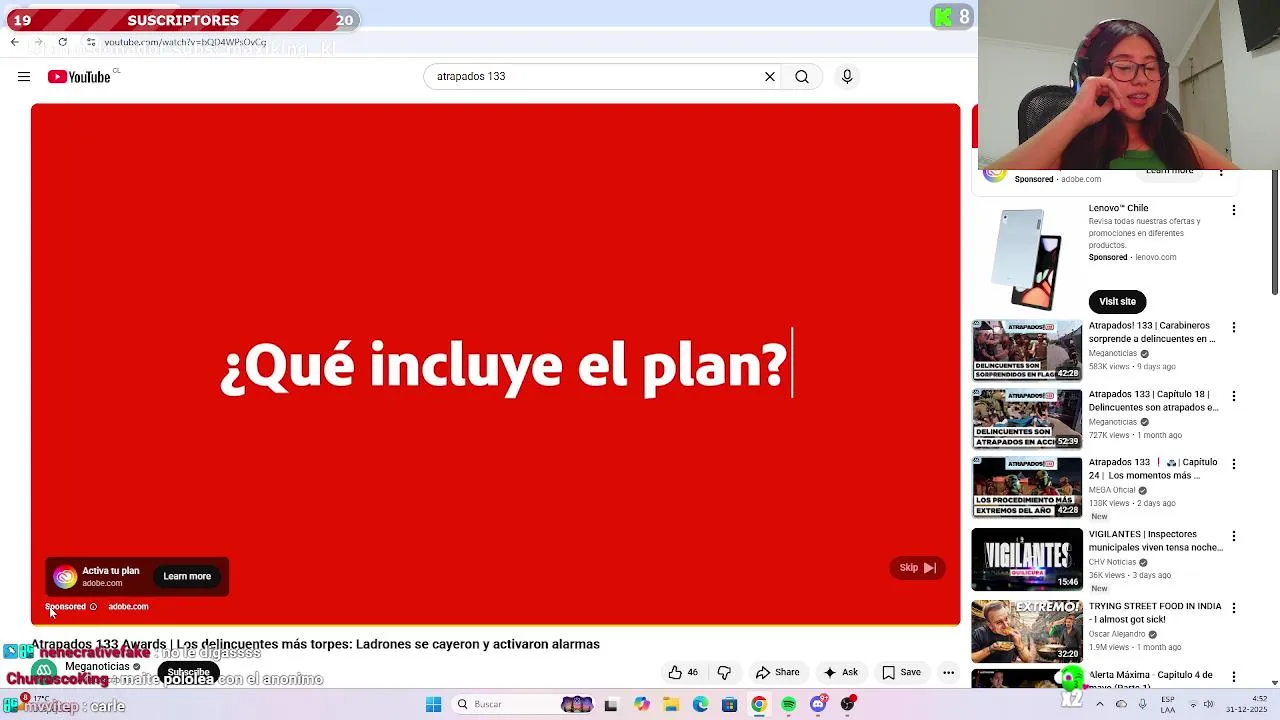Open the Ask AI button
This screenshot has height=720, width=1280.
841,673
